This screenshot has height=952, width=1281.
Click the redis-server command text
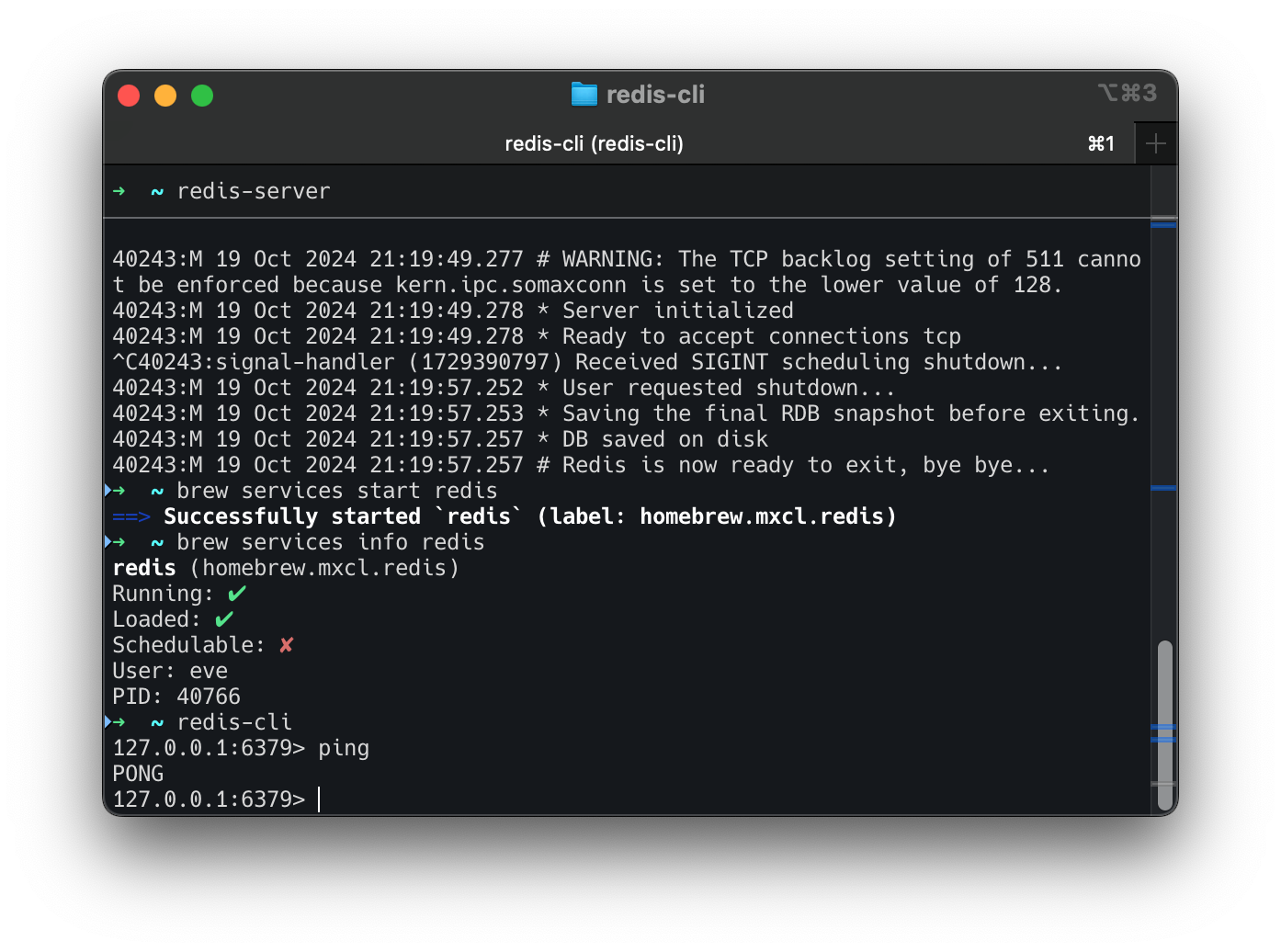point(254,191)
